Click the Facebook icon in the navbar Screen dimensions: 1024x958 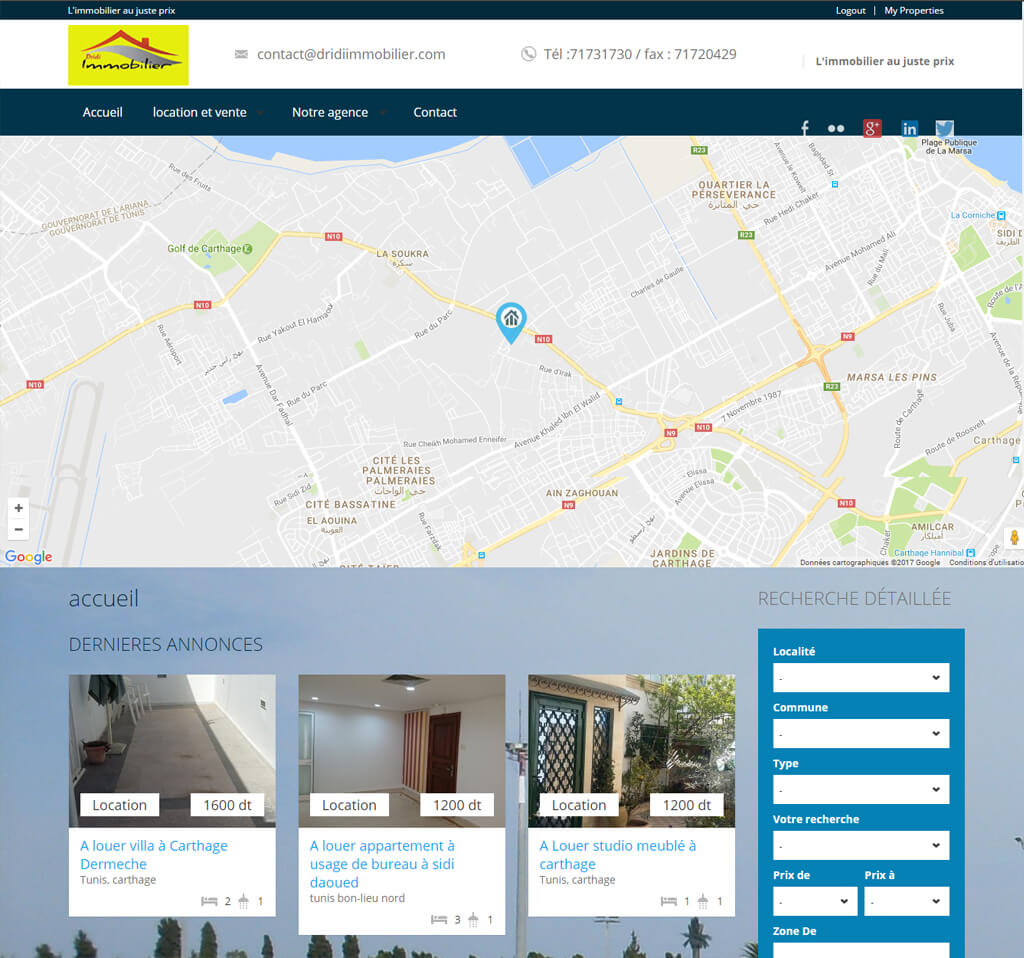point(805,128)
